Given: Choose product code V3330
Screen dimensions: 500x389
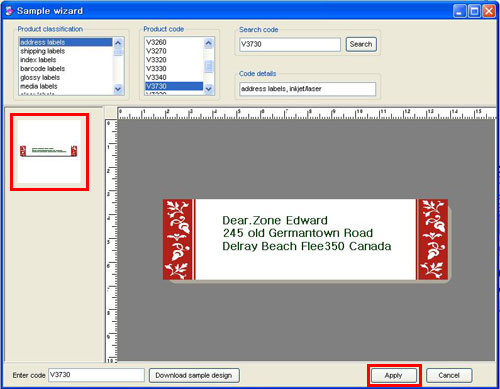Looking at the screenshot, I should (x=156, y=69).
